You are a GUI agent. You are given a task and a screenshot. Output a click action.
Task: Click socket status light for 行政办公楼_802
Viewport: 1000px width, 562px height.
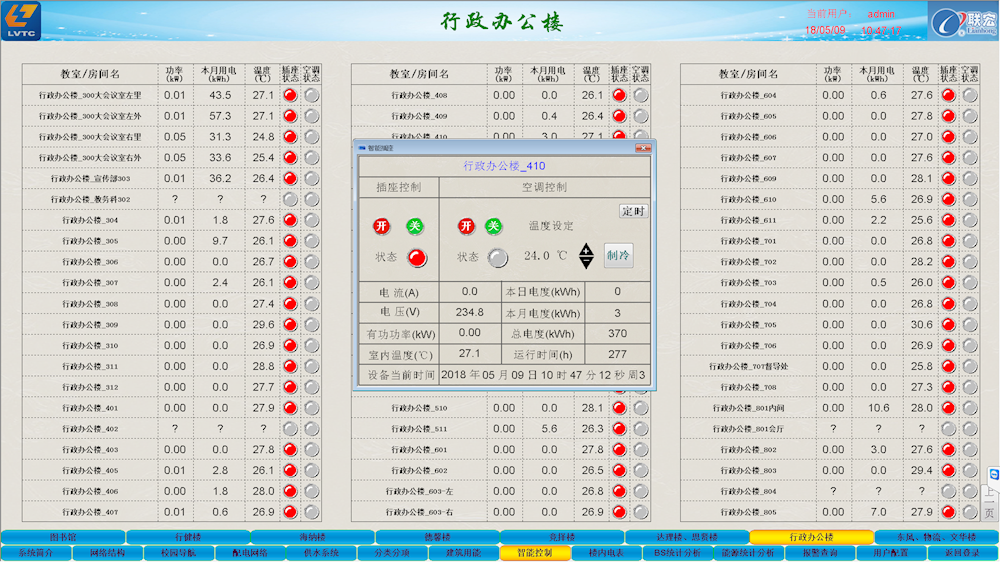(x=948, y=450)
